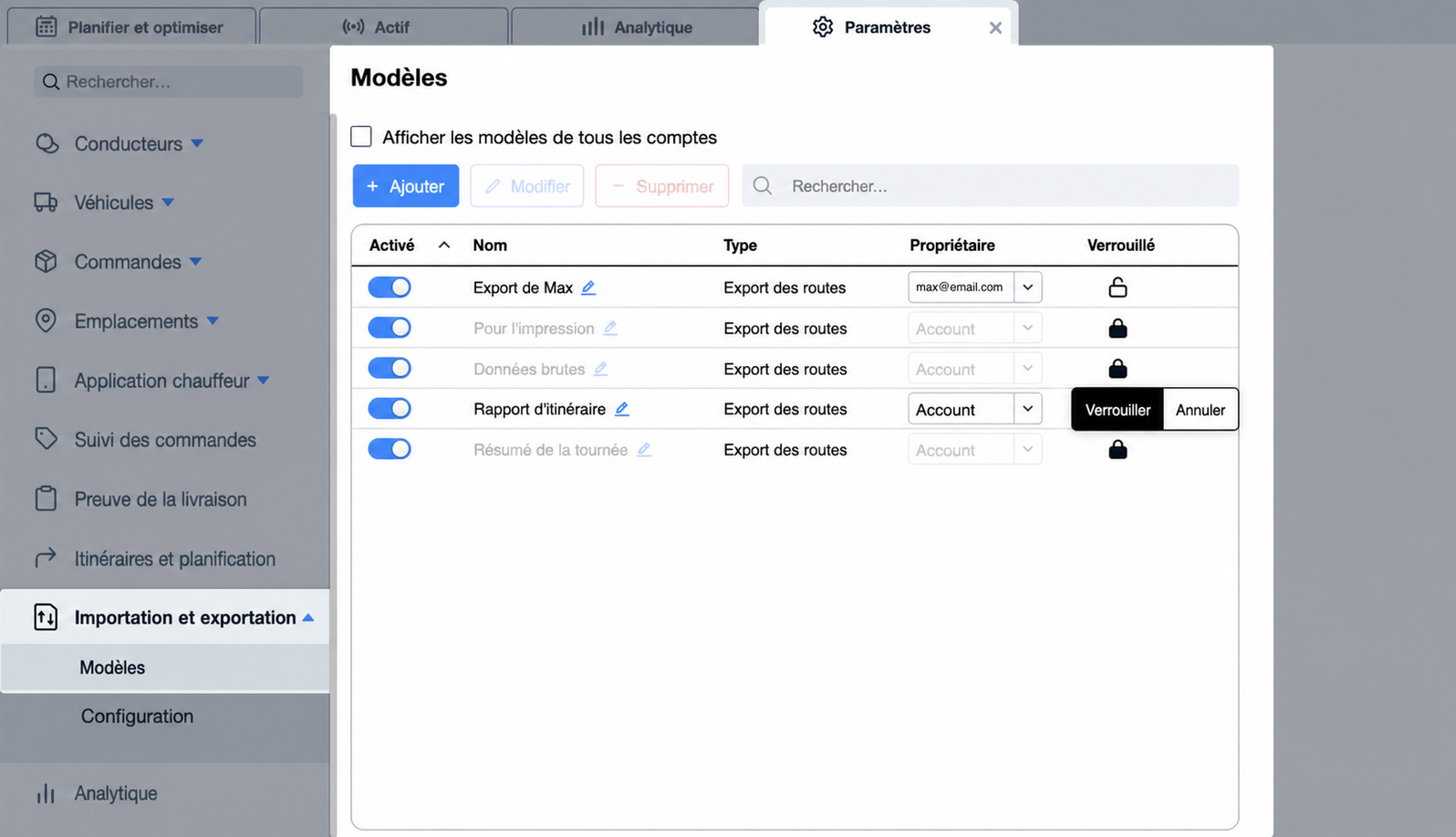Confirm with the Verrouiller button
Screen dimensions: 1456x837
tap(1118, 410)
